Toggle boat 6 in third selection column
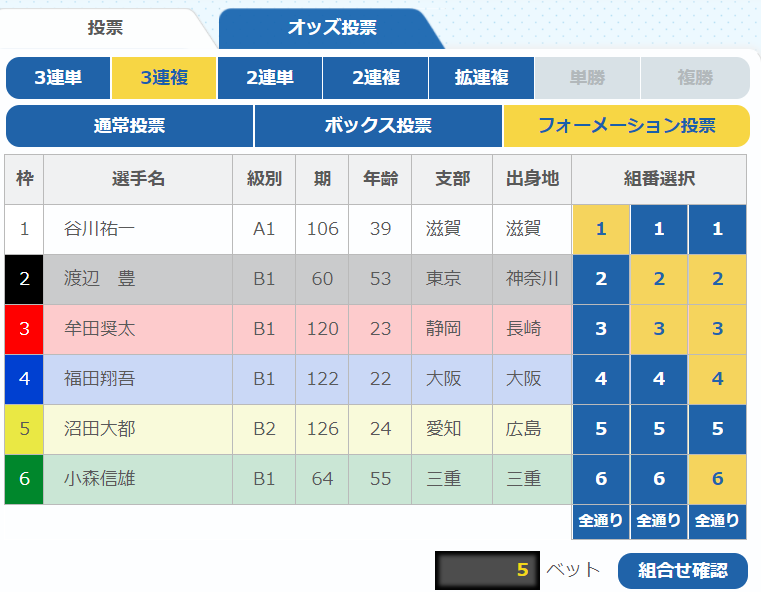The image size is (761, 592). [x=717, y=479]
